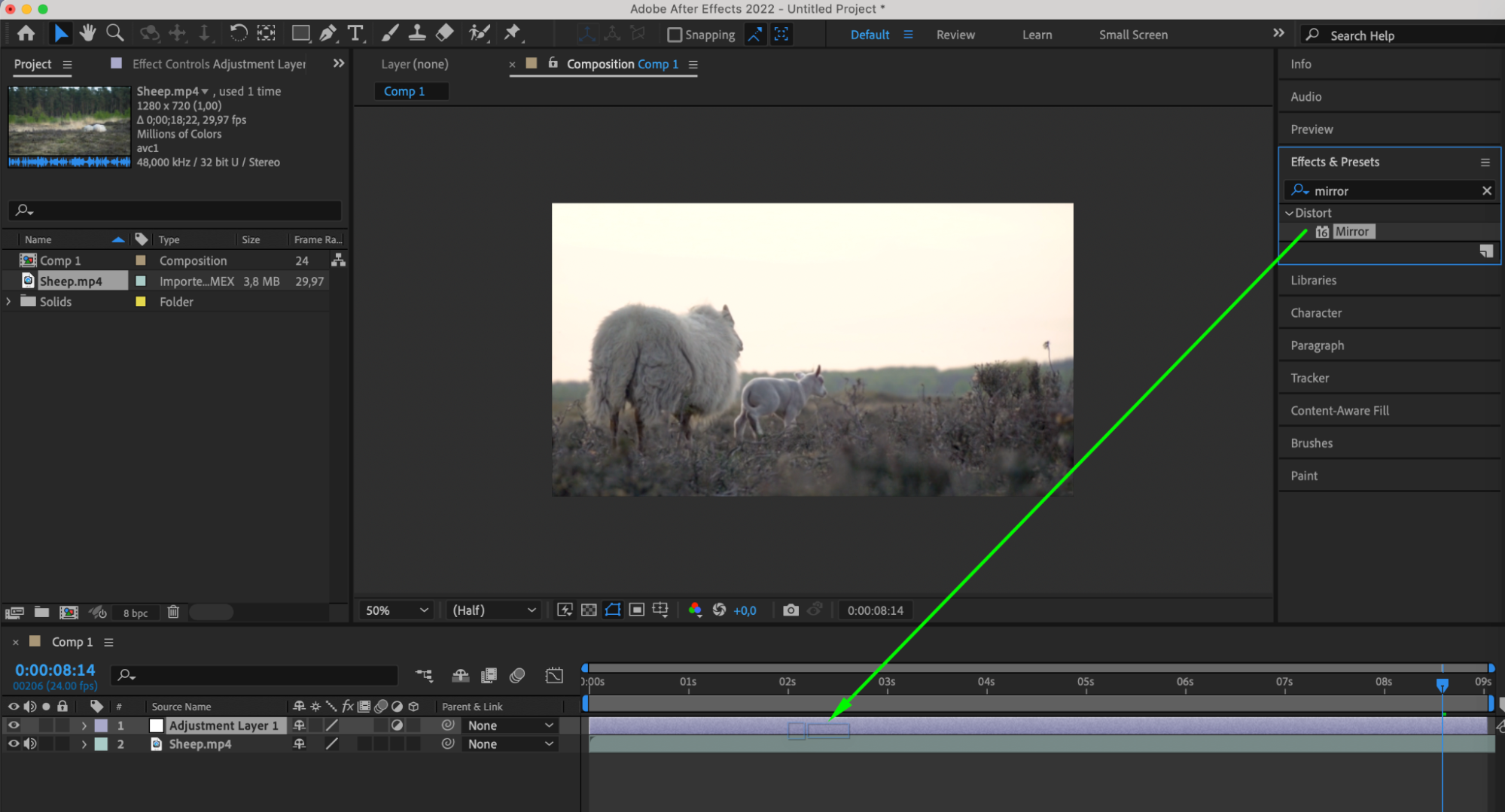Select the Brush tool

(x=389, y=33)
